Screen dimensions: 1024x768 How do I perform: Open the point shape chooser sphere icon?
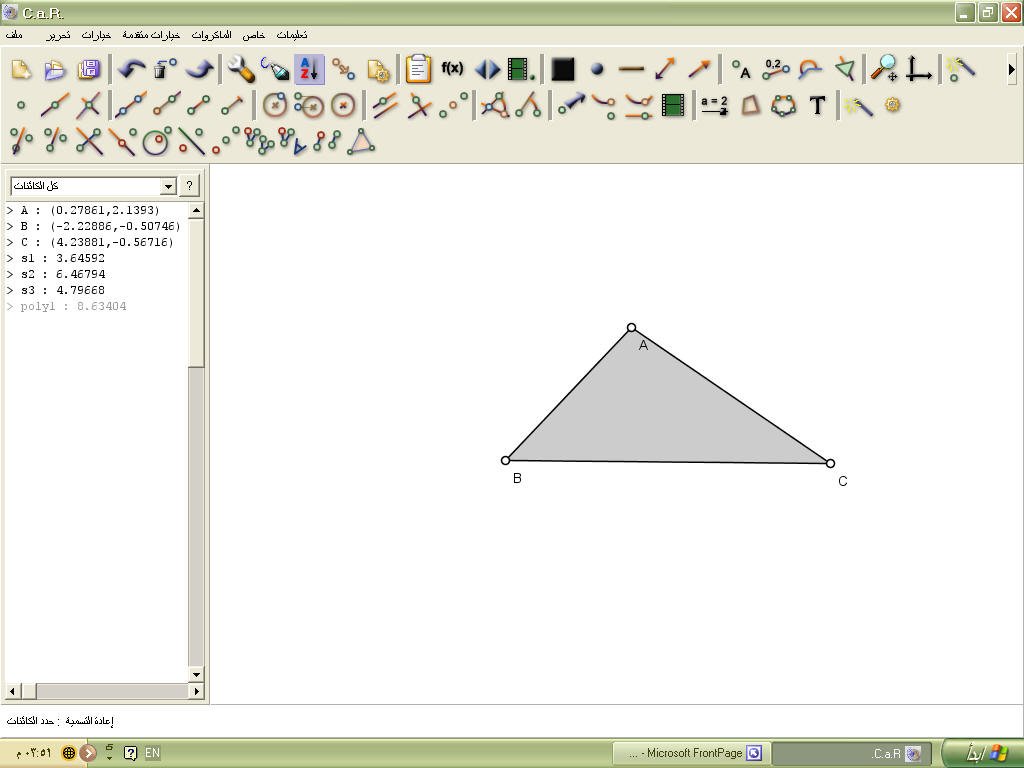597,69
